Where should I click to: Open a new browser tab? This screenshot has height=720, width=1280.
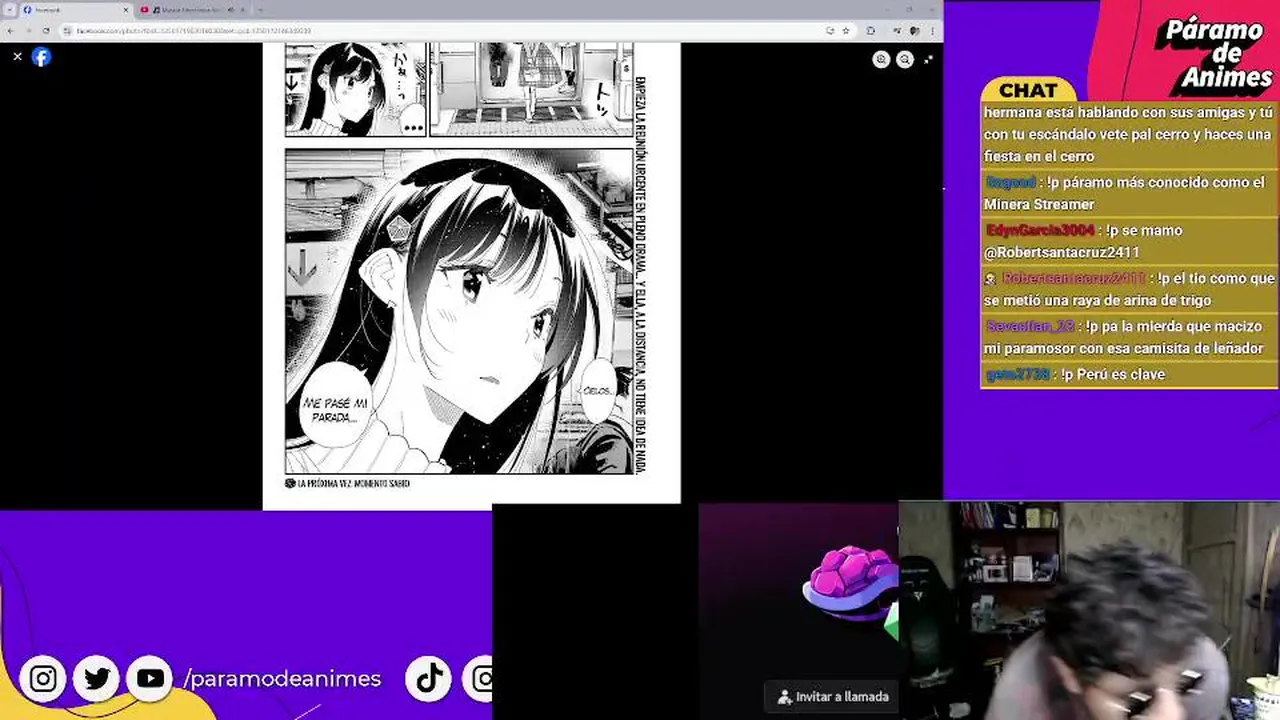coord(260,10)
